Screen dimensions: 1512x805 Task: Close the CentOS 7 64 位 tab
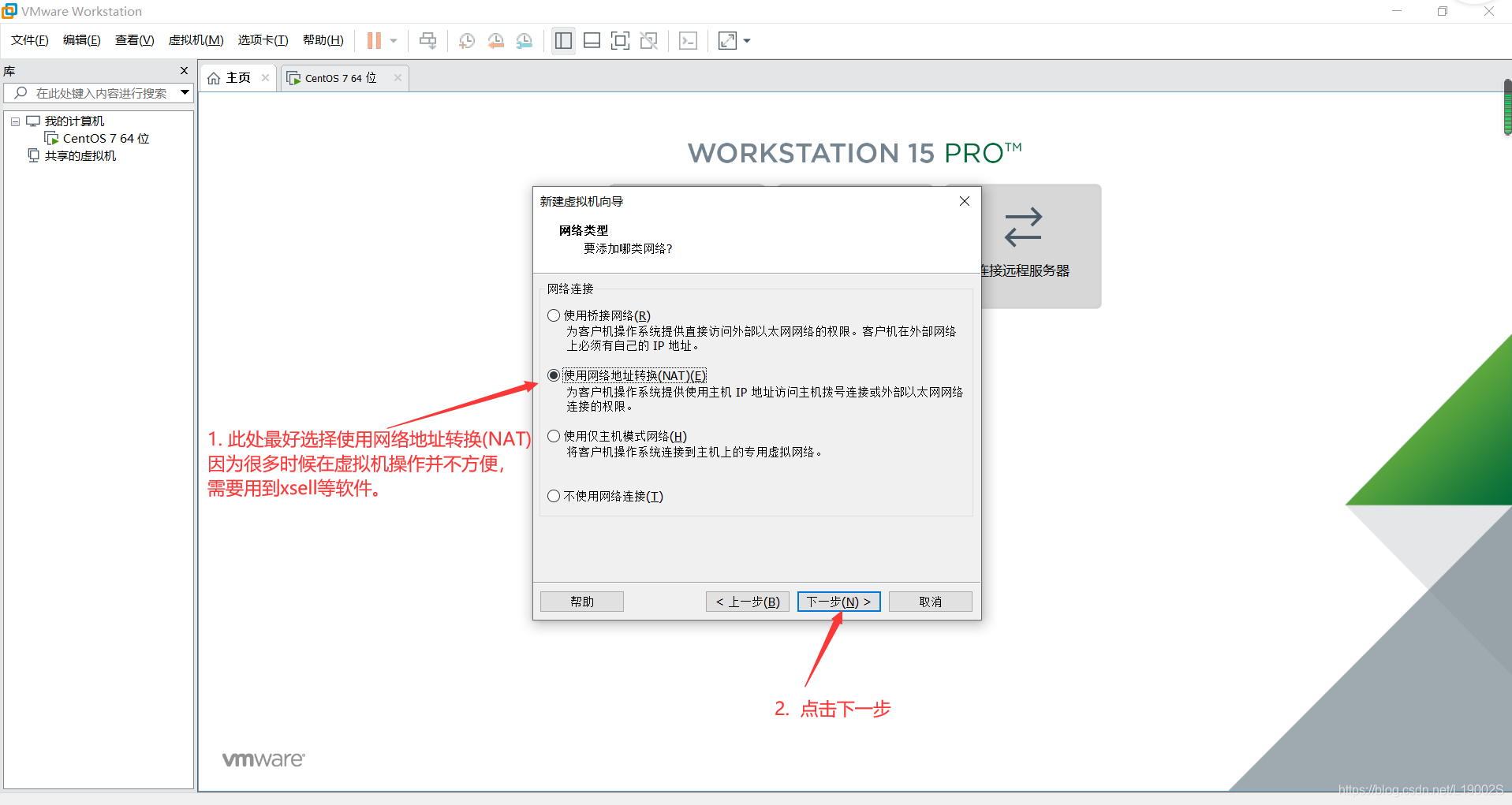[x=398, y=77]
